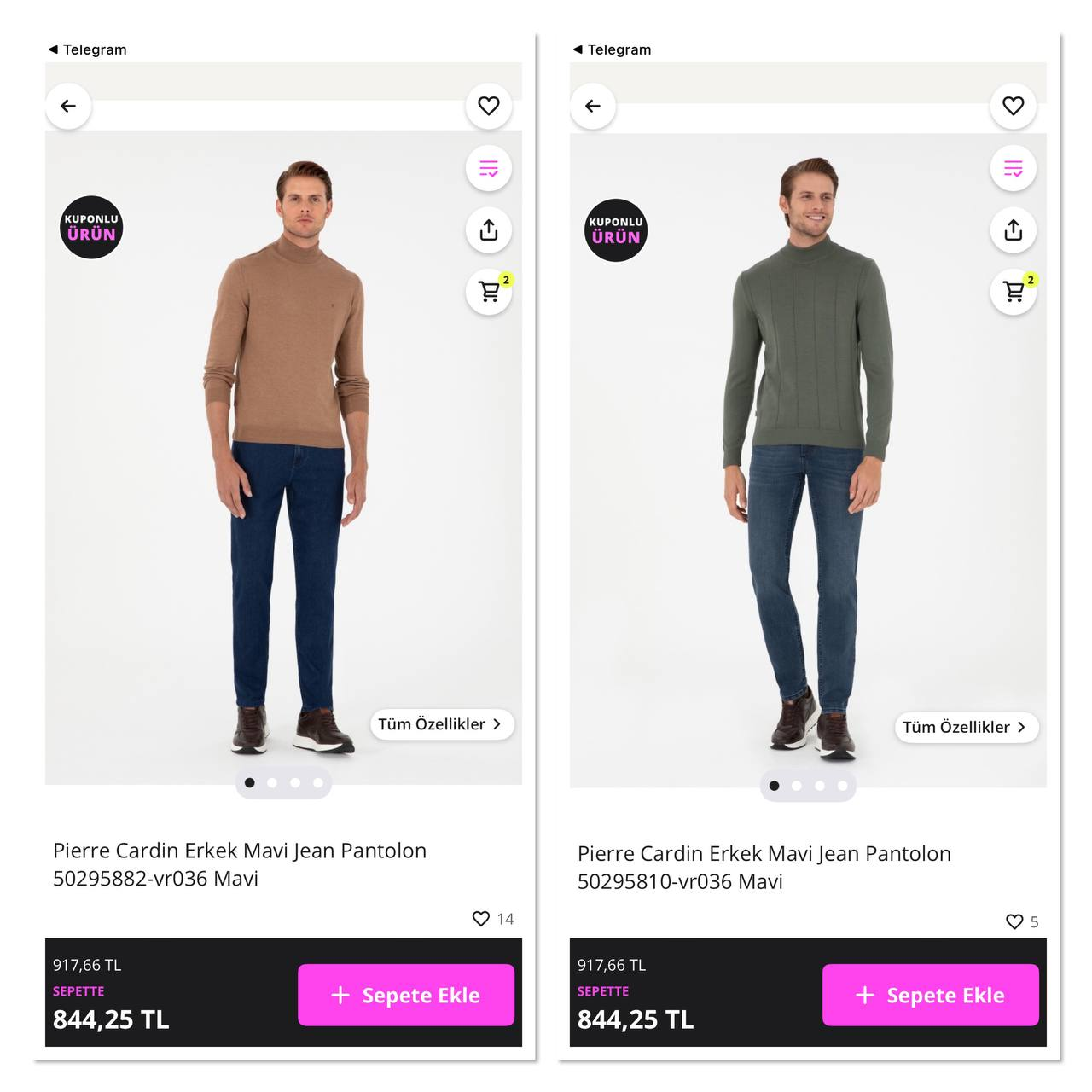This screenshot has width=1092, height=1092.
Task: Favorite the 50295810 jean with top heart
Action: coord(1013,106)
